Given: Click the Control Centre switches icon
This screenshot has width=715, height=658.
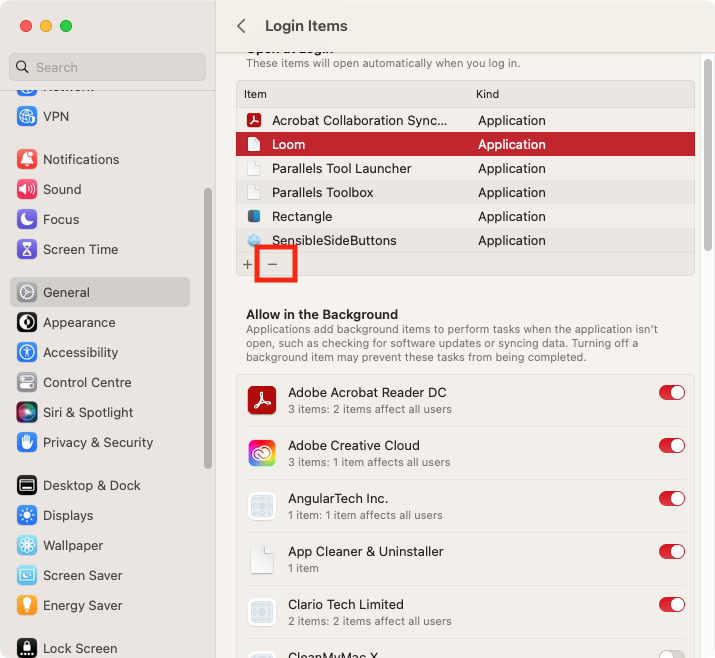Looking at the screenshot, I should point(27,383).
